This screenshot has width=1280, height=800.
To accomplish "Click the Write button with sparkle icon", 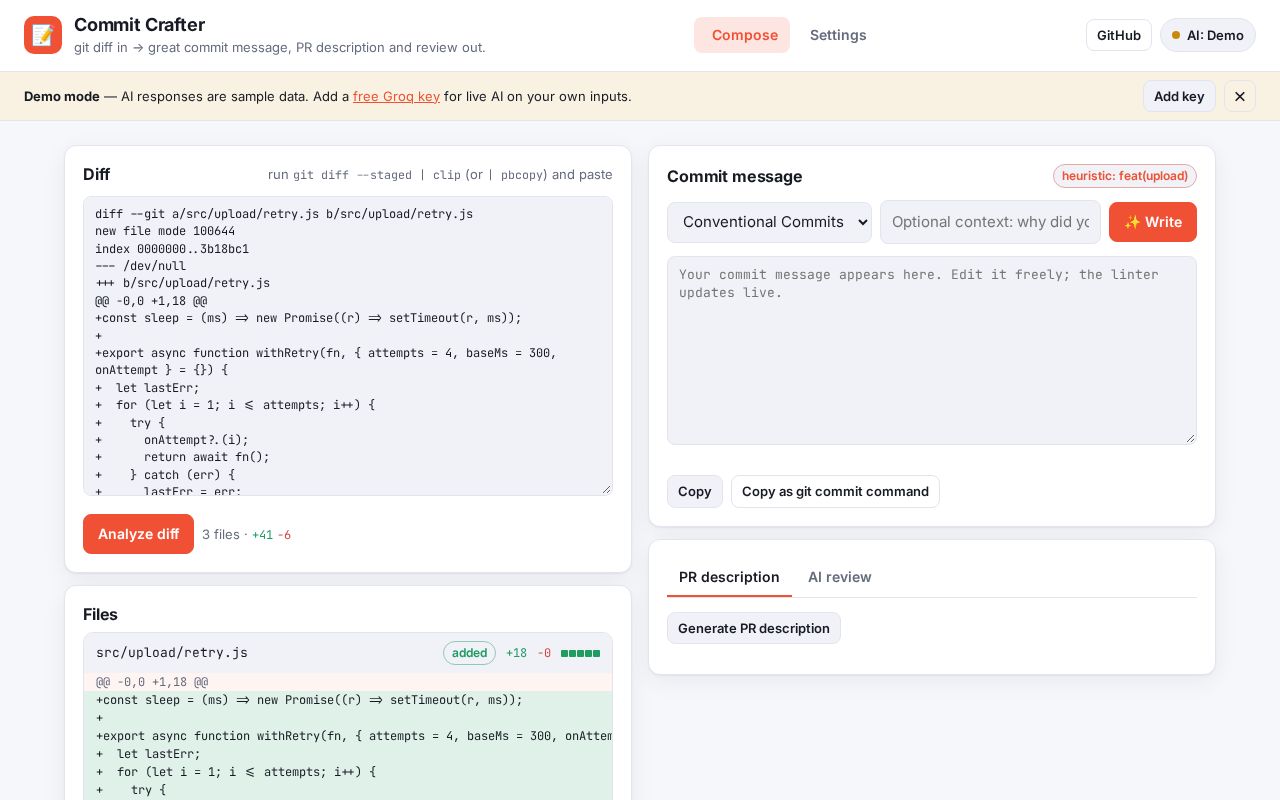I will pos(1153,222).
